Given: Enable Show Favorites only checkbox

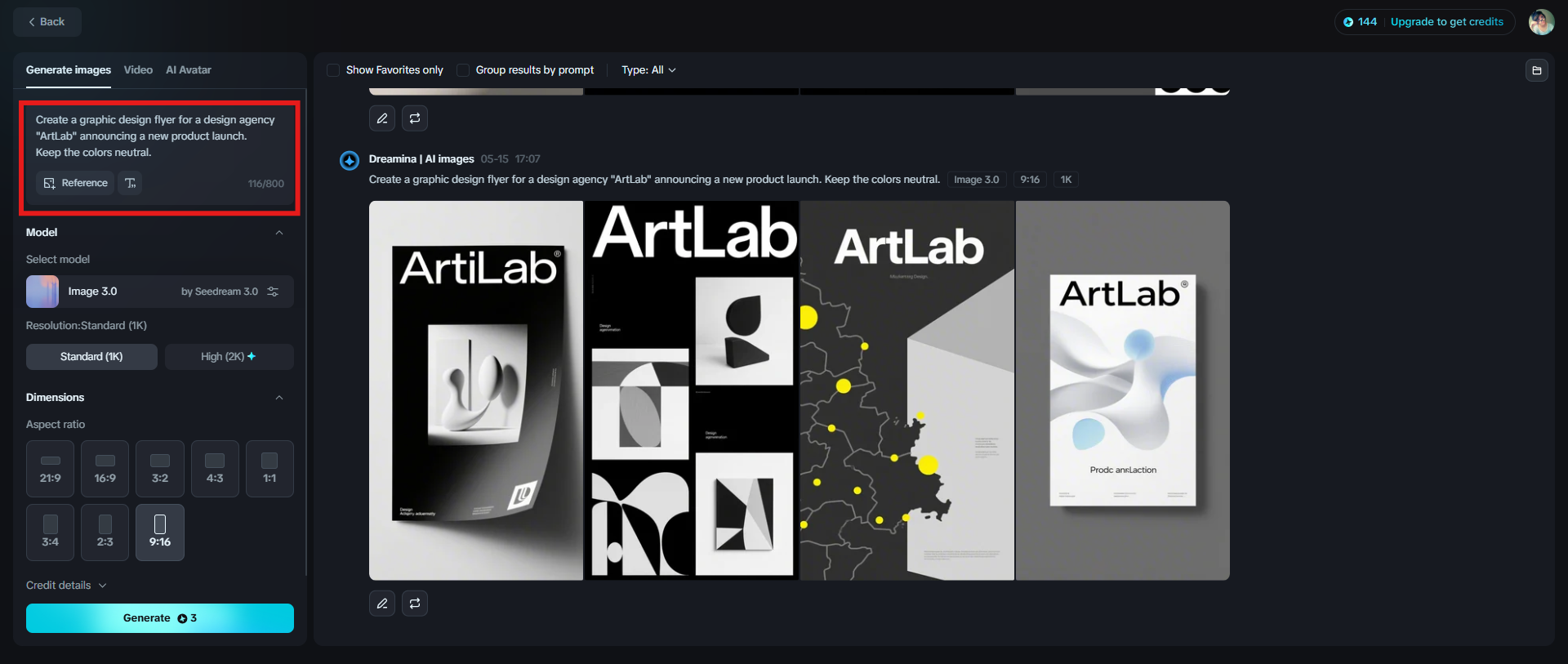Looking at the screenshot, I should click(333, 70).
